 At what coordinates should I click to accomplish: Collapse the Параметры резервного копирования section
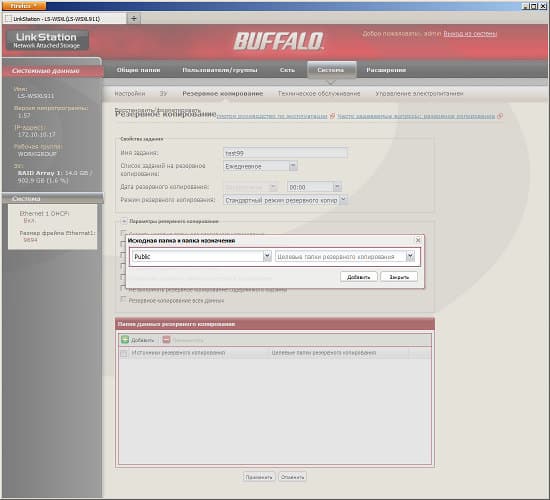click(x=124, y=221)
